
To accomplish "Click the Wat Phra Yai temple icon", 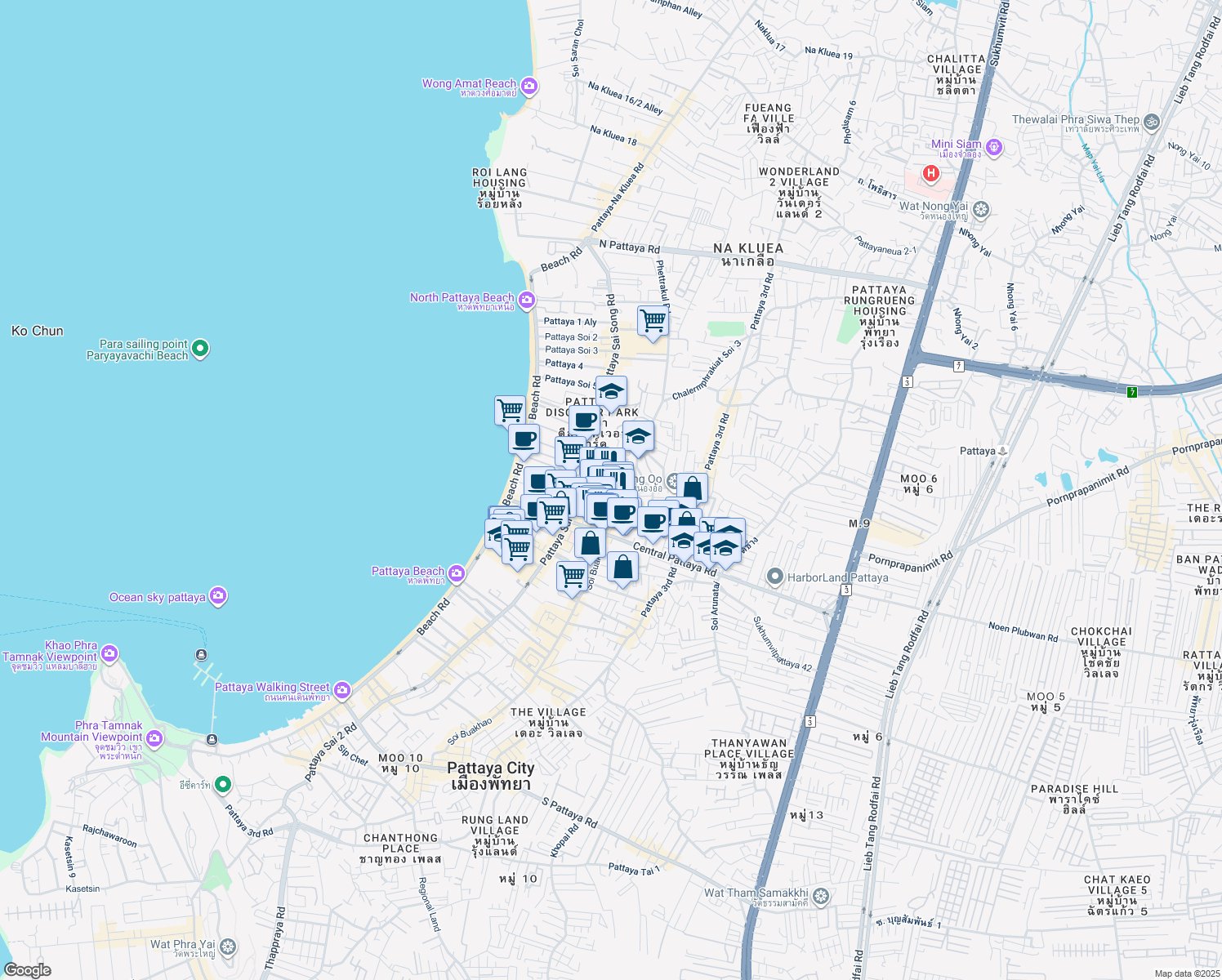I will pyautogui.click(x=228, y=947).
